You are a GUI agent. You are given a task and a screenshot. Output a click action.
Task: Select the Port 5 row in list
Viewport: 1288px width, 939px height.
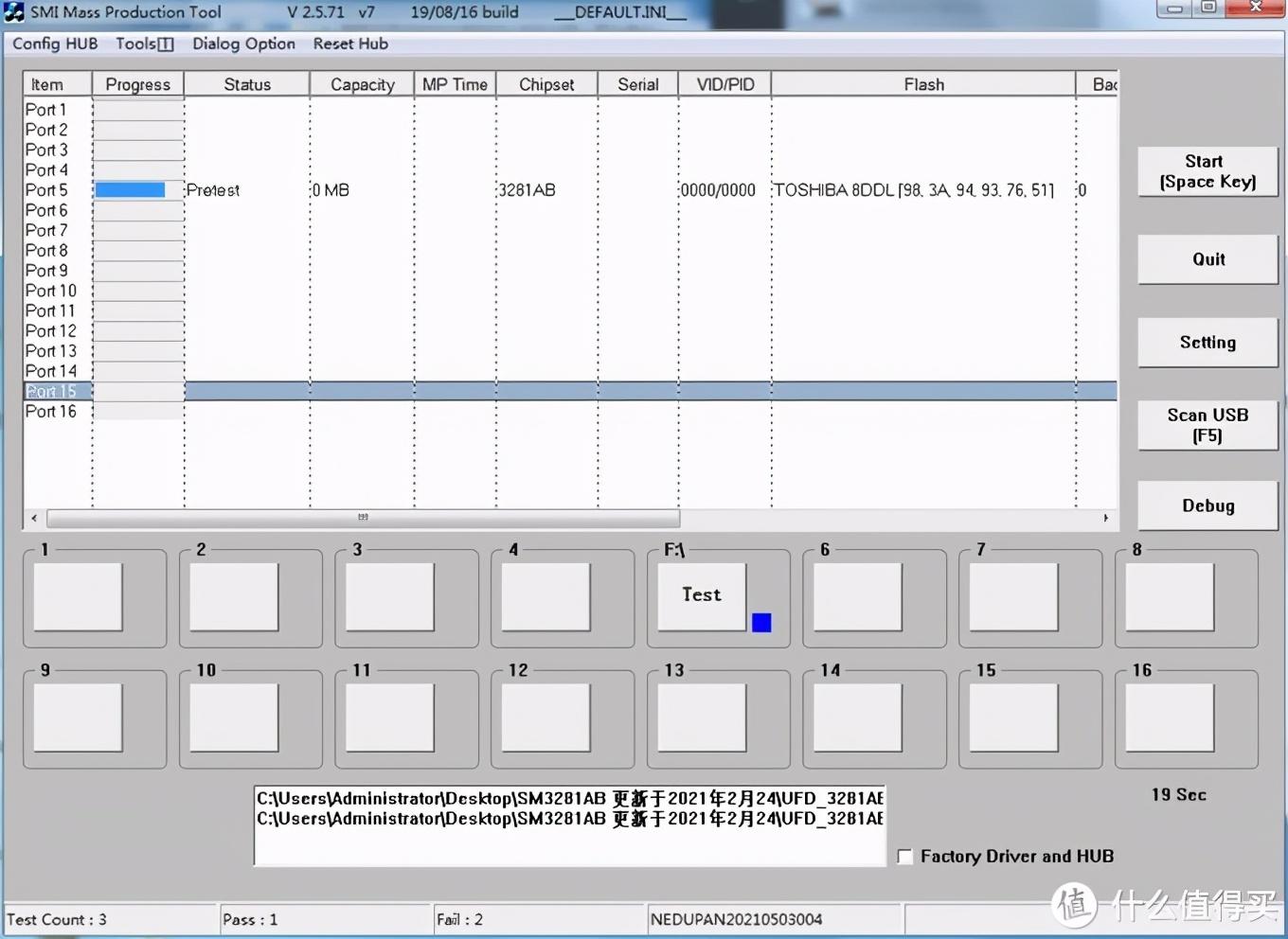click(x=570, y=190)
